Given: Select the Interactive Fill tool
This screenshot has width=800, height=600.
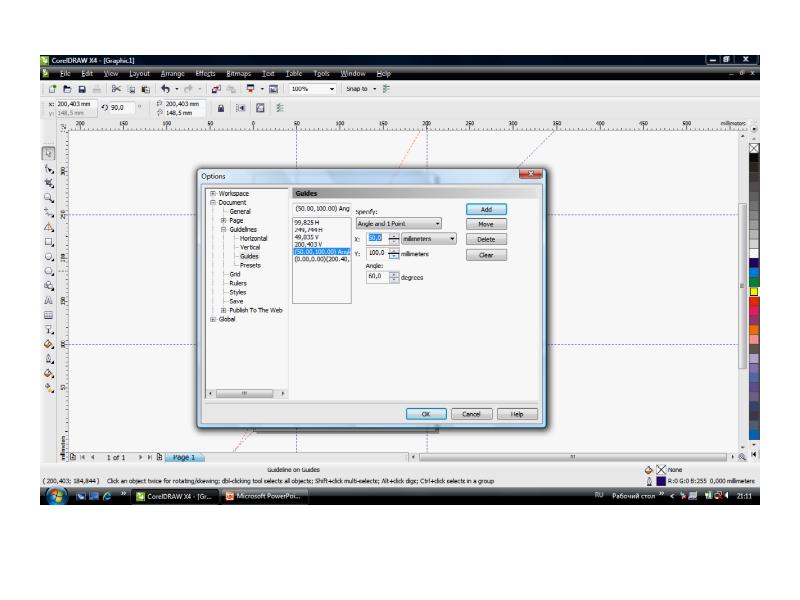Looking at the screenshot, I should coord(48,388).
